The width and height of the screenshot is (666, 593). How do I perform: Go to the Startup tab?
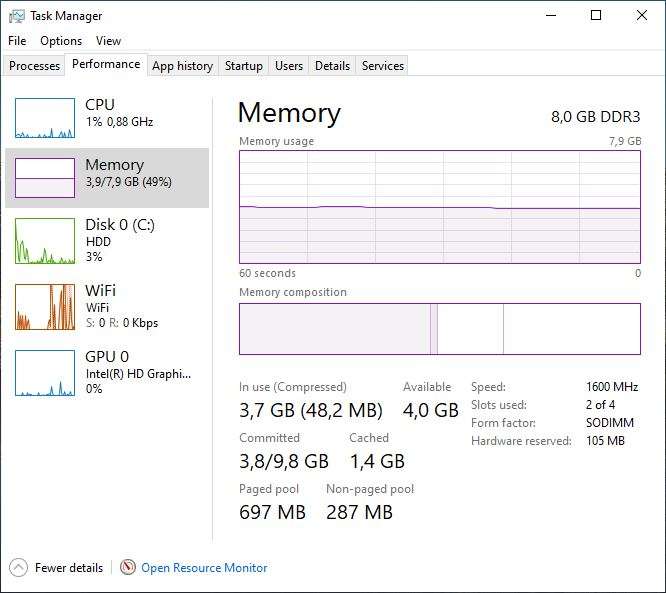243,66
